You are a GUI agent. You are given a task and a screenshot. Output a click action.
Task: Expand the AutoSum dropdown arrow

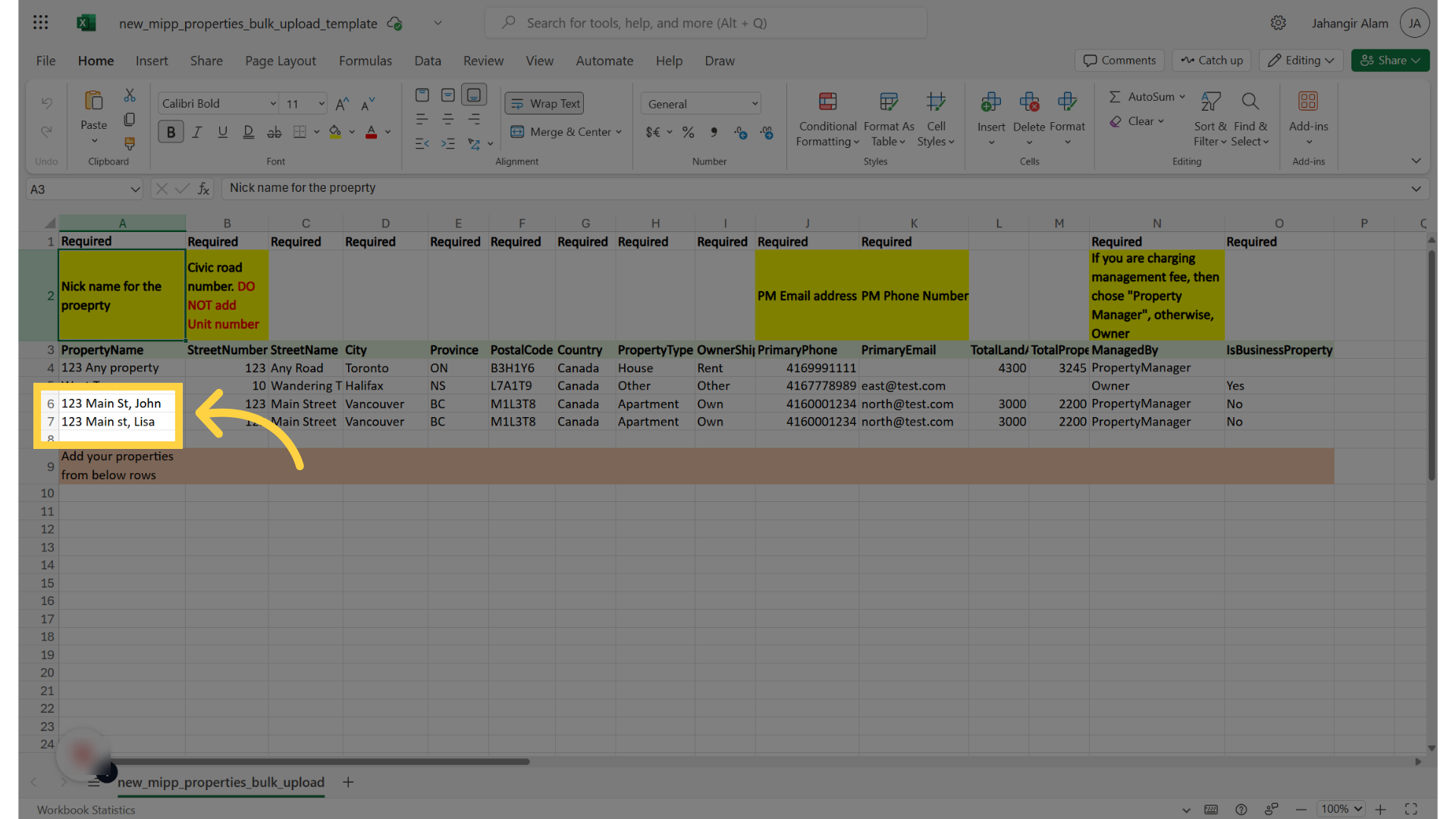coord(1182,97)
